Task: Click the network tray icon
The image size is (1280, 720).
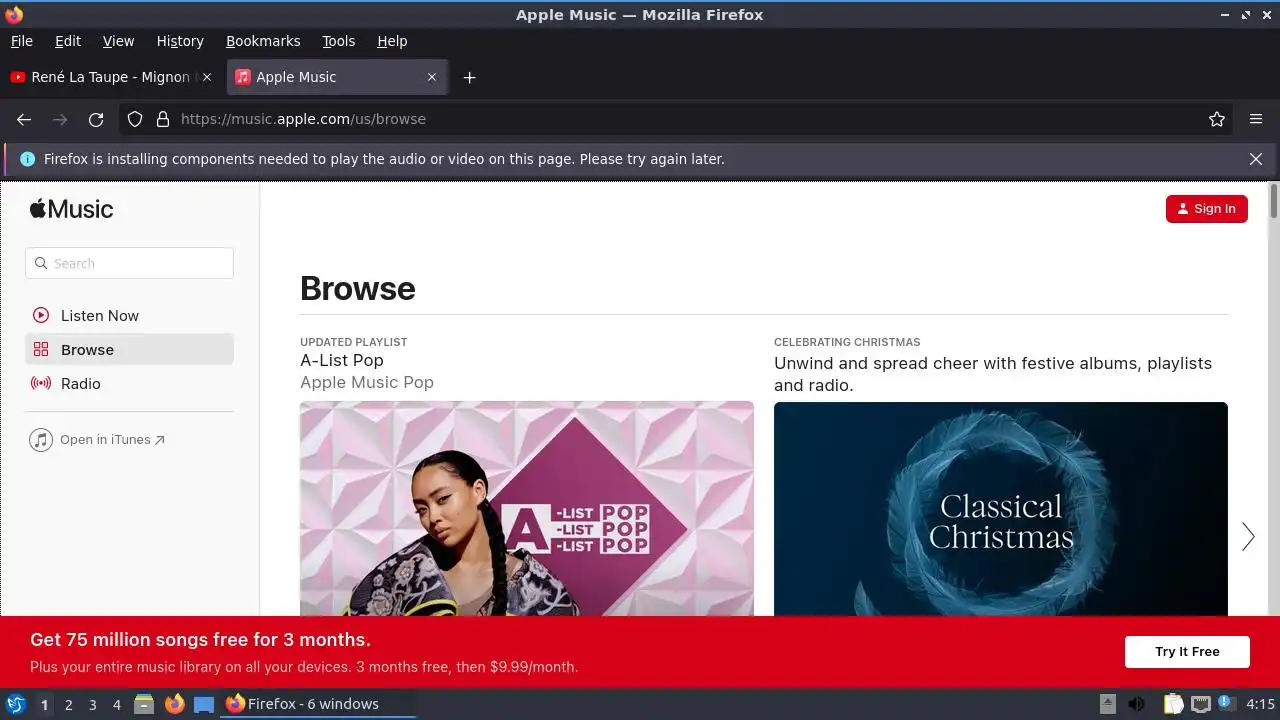Action: (x=1200, y=704)
